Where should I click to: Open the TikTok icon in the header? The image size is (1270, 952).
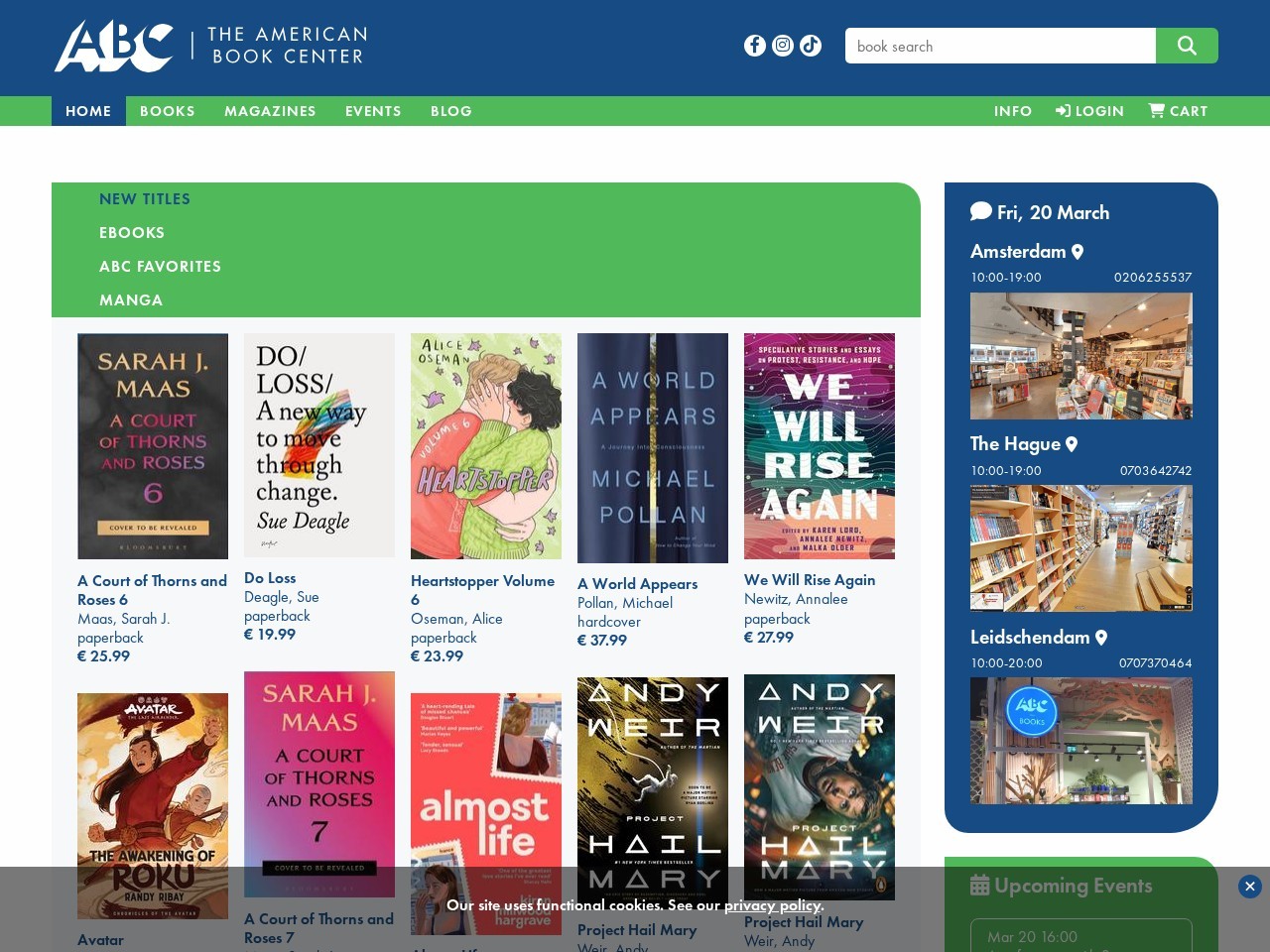pyautogui.click(x=810, y=45)
